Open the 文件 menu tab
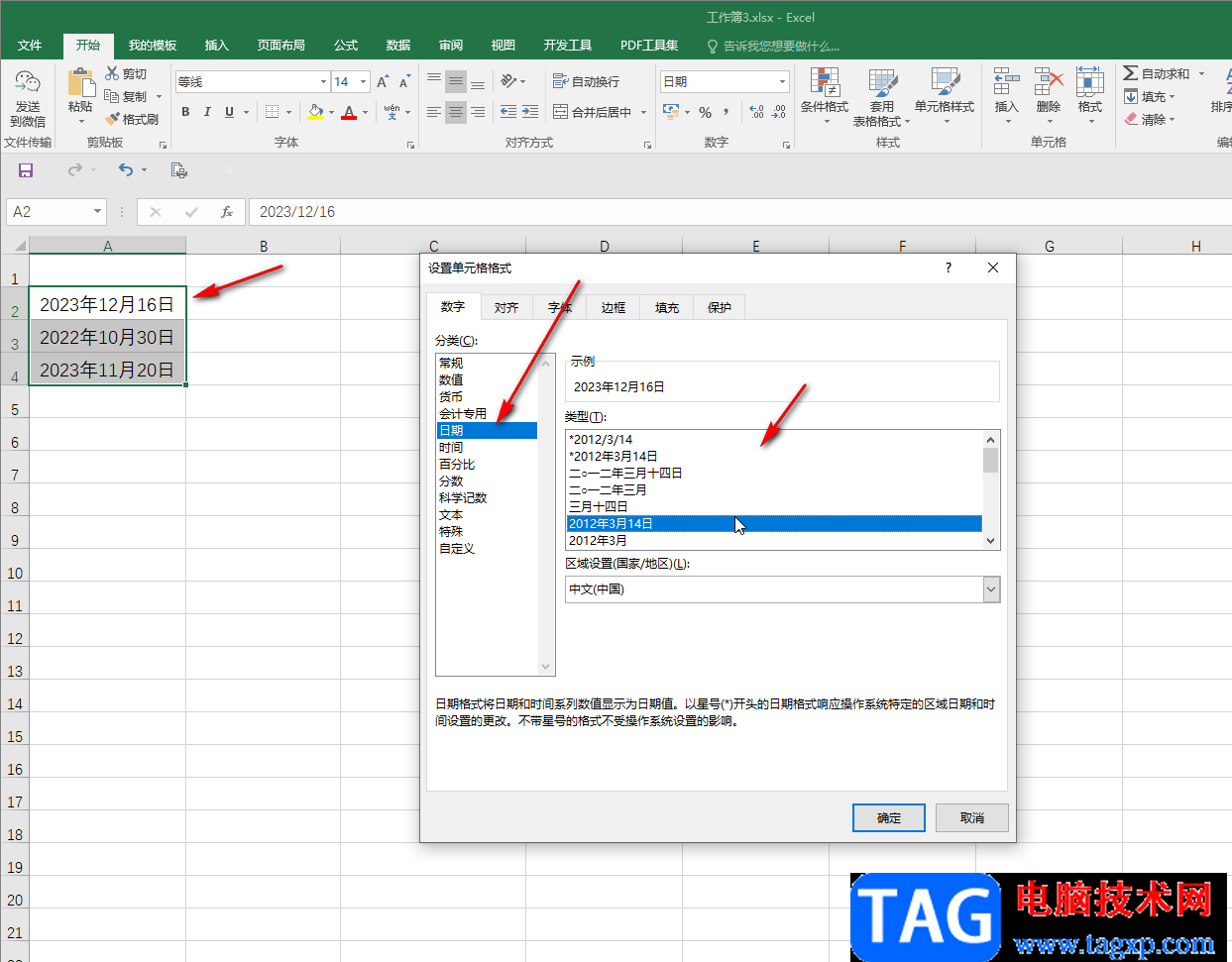The image size is (1232, 962). pyautogui.click(x=30, y=46)
